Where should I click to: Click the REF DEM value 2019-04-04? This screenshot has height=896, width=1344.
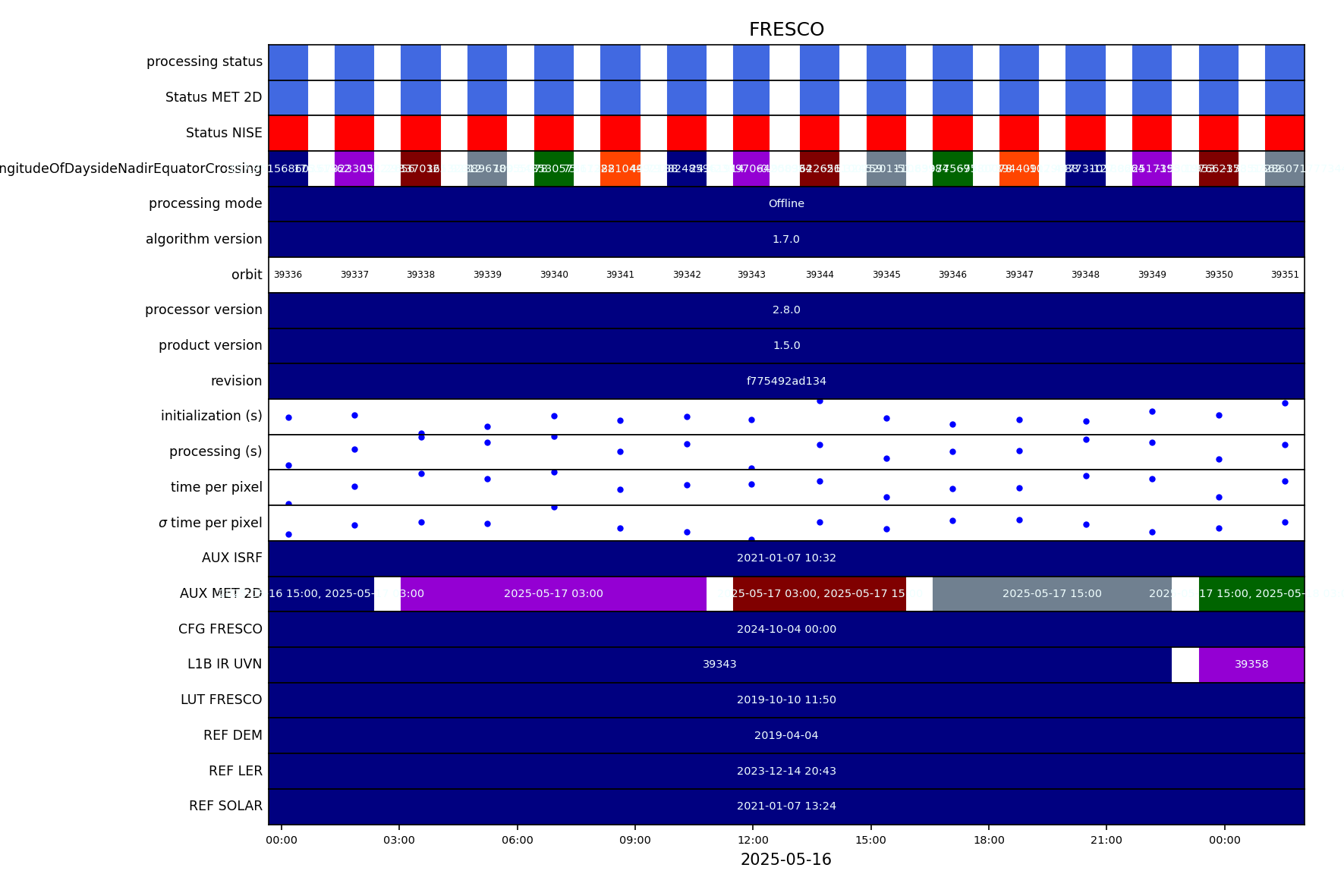pos(786,735)
